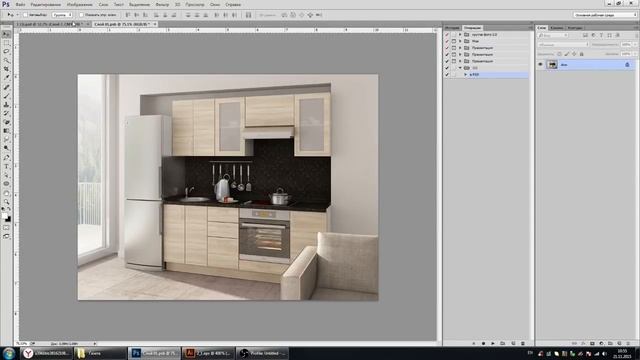Select the Ellipse shape tool
640x360 pixels.
point(6,184)
